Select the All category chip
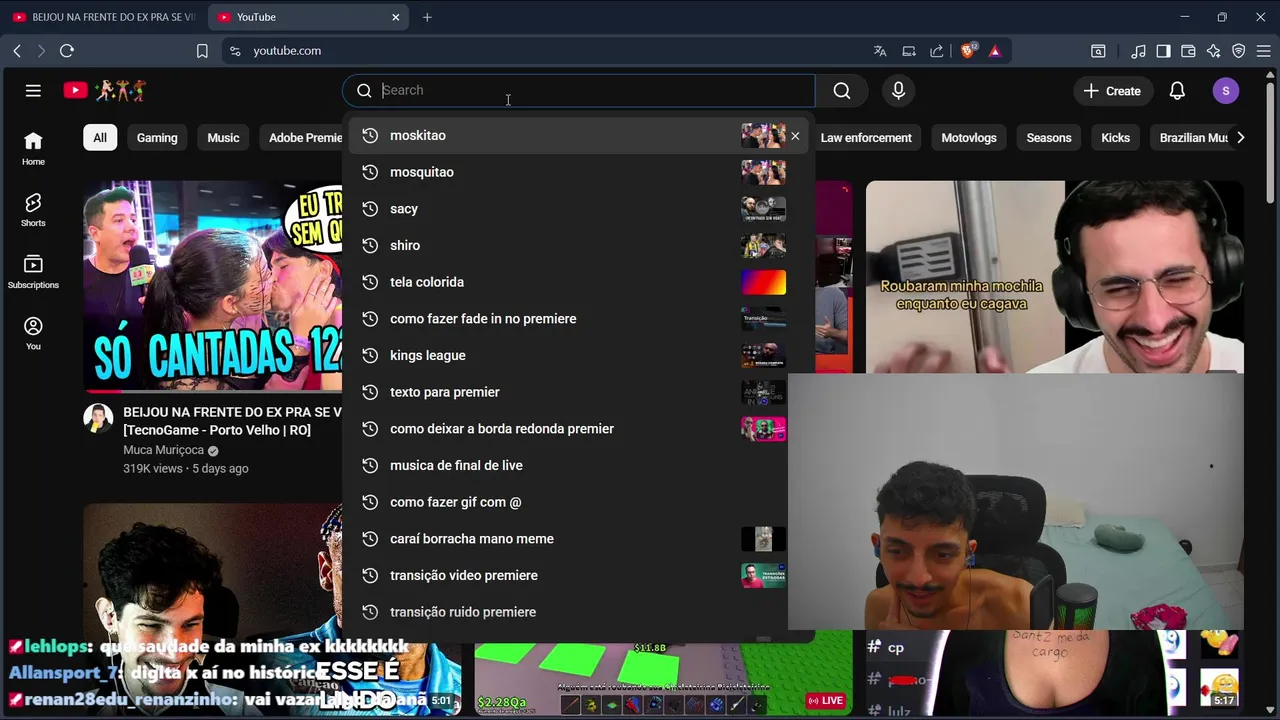Viewport: 1280px width, 720px height. pos(100,138)
